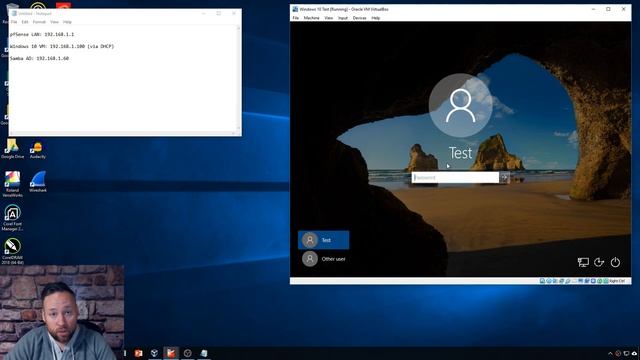
Task: Open Notepad Format menu
Action: tap(39, 22)
